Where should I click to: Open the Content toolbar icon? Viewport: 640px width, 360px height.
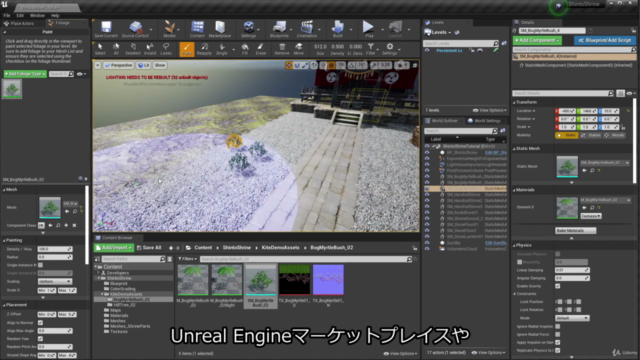(x=197, y=29)
